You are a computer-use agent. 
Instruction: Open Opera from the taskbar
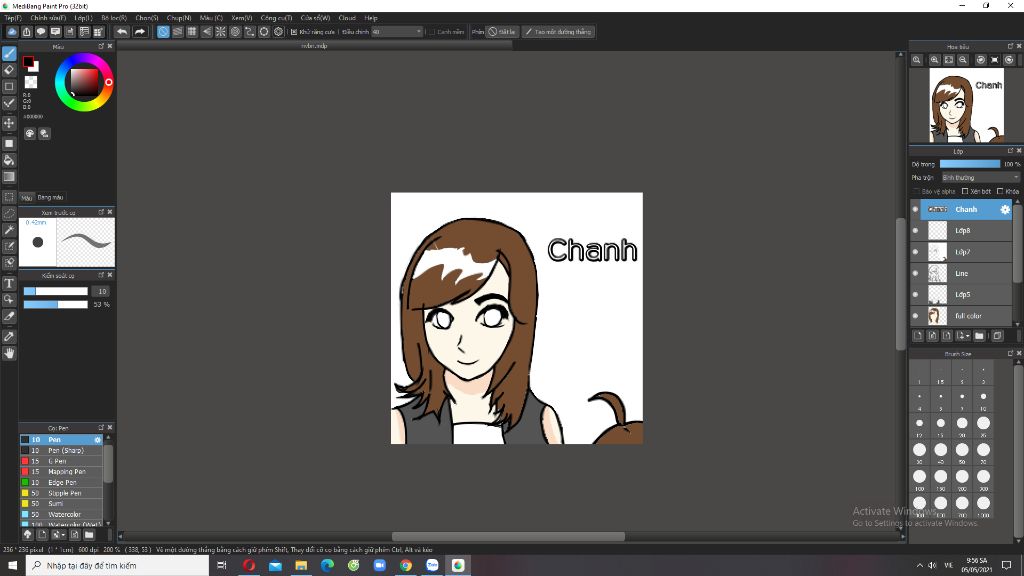tap(249, 566)
